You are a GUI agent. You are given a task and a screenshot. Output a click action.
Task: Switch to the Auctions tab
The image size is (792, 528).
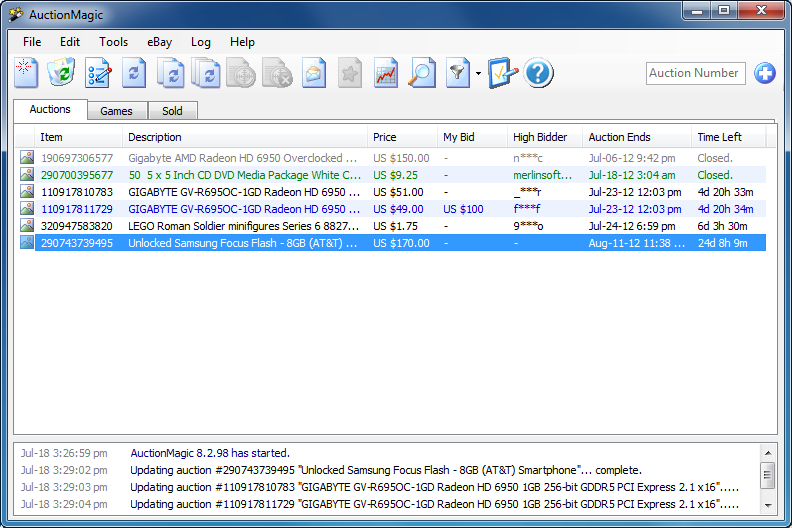[50, 109]
